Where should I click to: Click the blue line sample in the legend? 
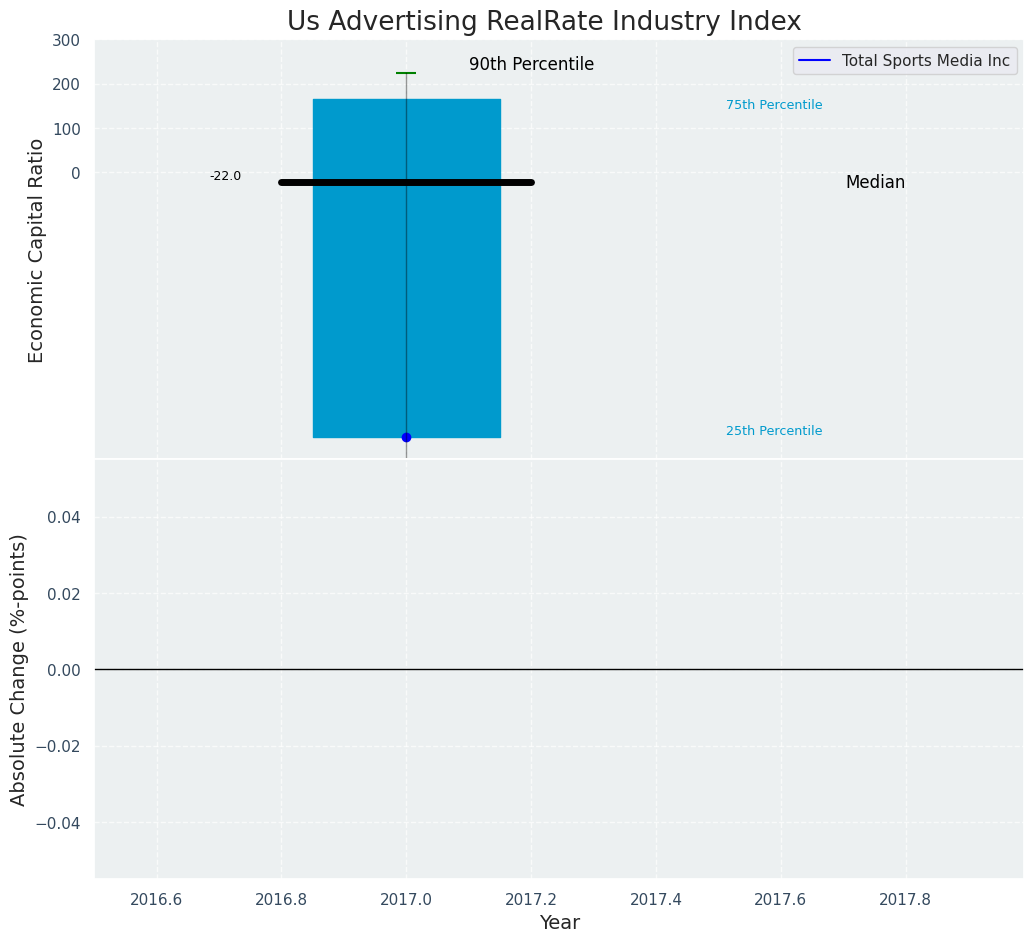(815, 61)
